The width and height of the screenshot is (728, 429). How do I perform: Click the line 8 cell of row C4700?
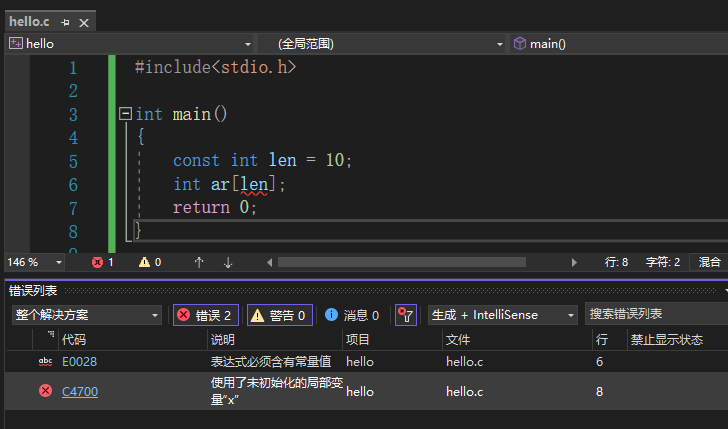coord(599,391)
